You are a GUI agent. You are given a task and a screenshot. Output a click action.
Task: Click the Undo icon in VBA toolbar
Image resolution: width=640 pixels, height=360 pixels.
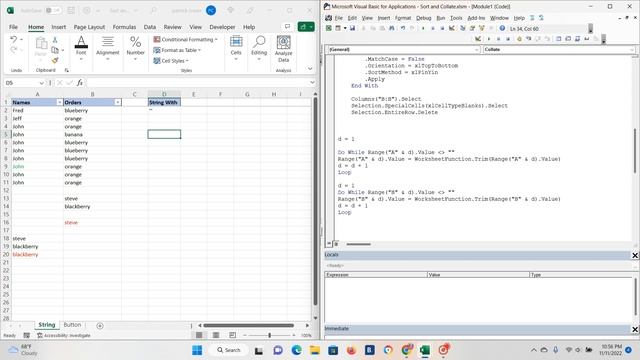(x=402, y=28)
